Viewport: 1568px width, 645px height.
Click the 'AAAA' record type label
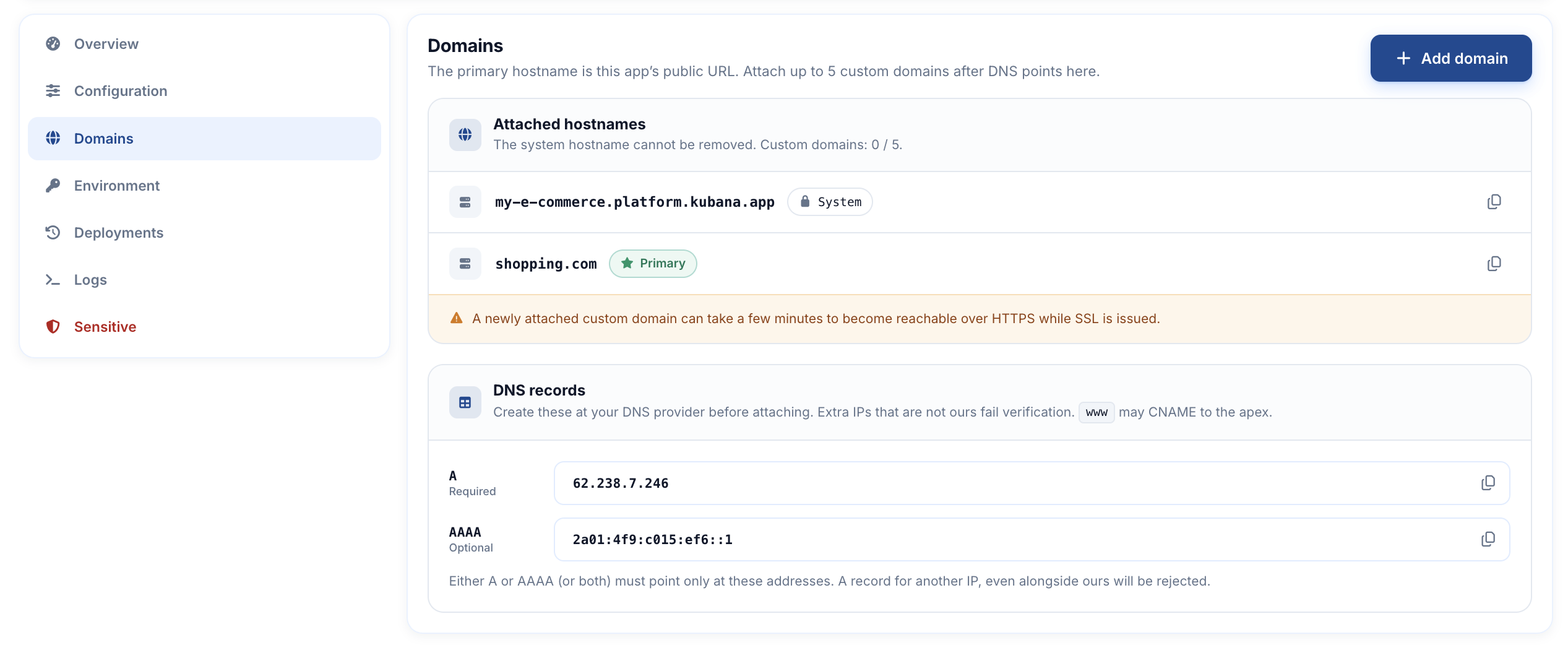tap(465, 532)
